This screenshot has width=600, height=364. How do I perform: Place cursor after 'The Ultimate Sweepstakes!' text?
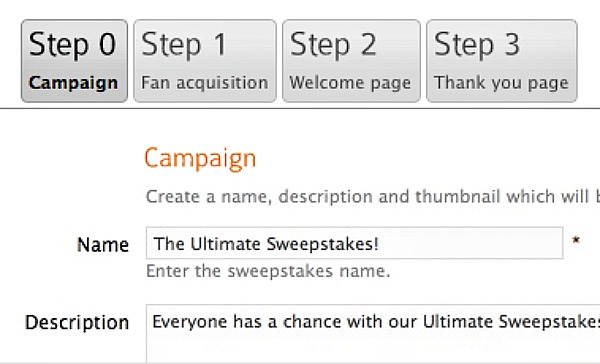point(380,243)
